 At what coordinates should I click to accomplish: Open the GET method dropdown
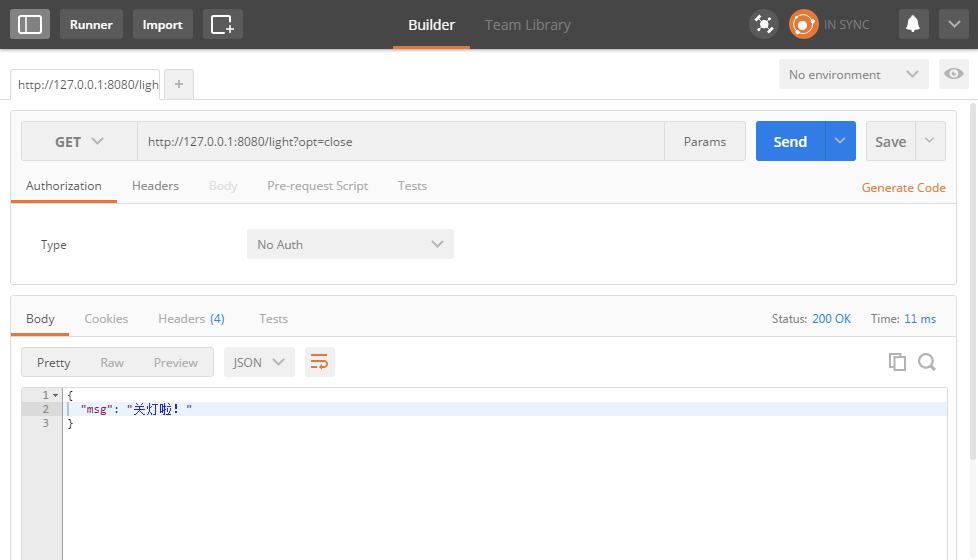tap(79, 142)
